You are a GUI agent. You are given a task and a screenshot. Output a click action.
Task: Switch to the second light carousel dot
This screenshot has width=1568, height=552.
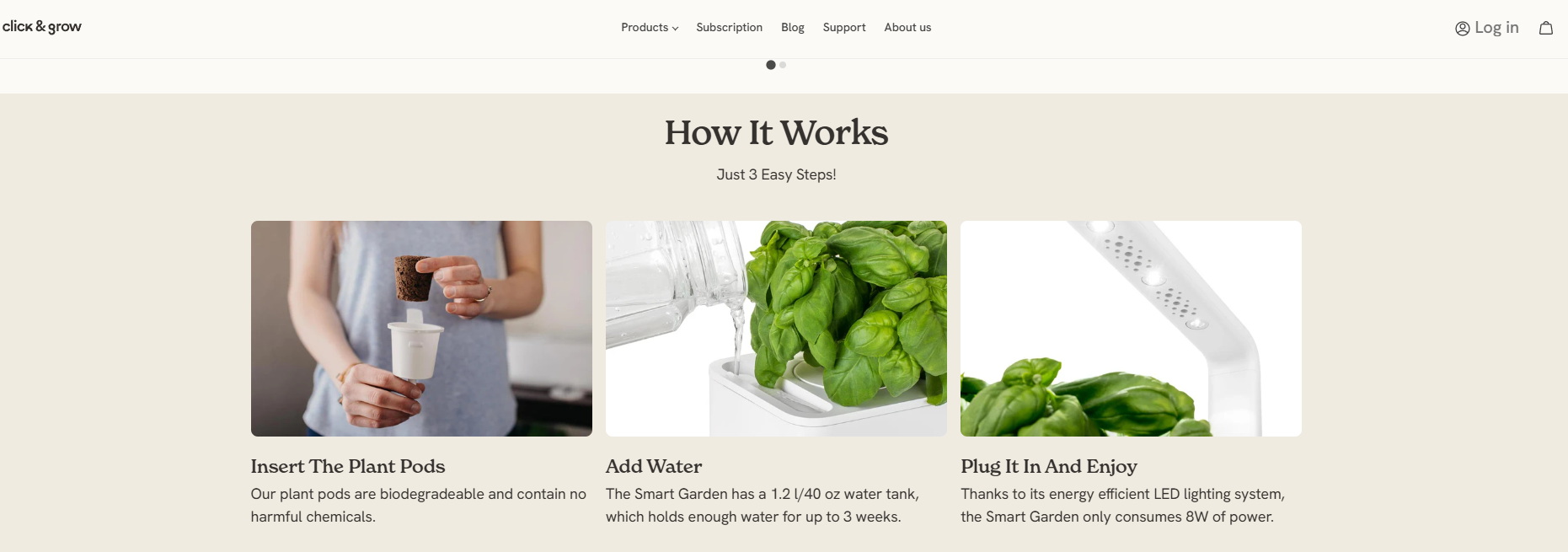(783, 65)
